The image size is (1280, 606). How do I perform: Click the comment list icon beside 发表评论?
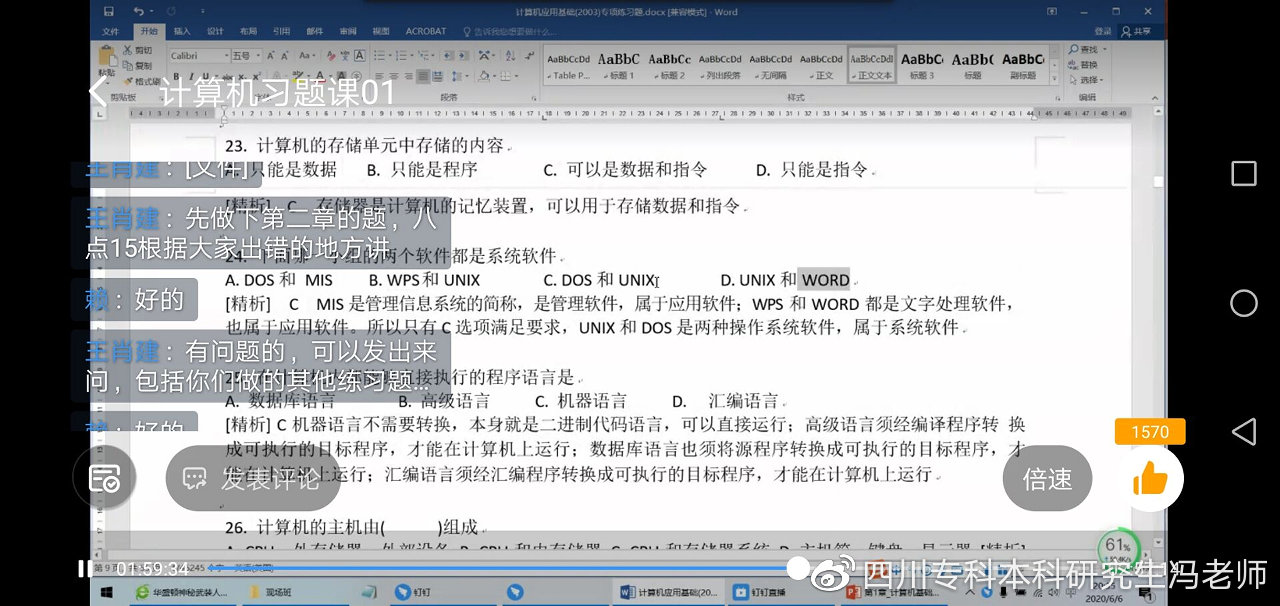tap(104, 478)
